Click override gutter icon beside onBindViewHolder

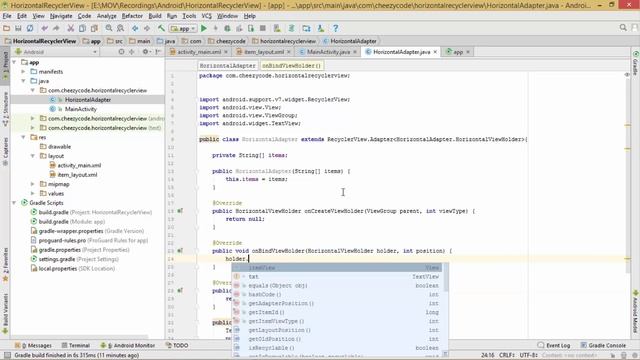pos(180,251)
